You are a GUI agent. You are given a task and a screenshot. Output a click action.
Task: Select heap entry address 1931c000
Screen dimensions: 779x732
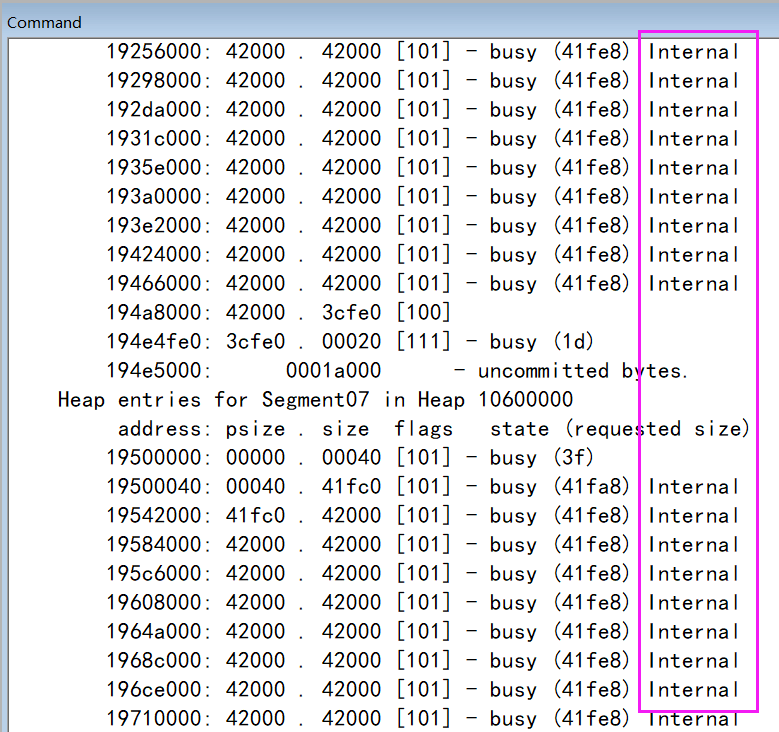pos(158,138)
